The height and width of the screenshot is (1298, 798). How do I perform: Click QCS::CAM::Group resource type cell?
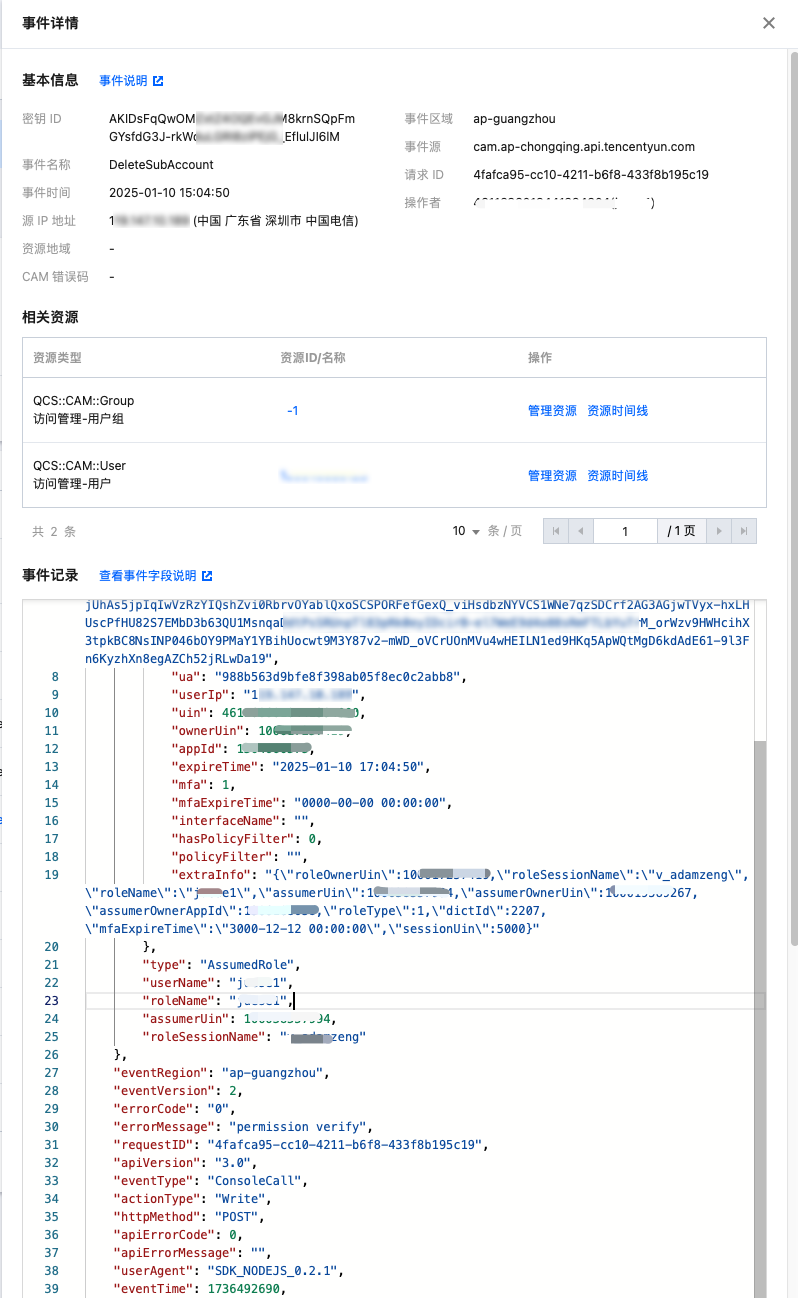pos(83,410)
